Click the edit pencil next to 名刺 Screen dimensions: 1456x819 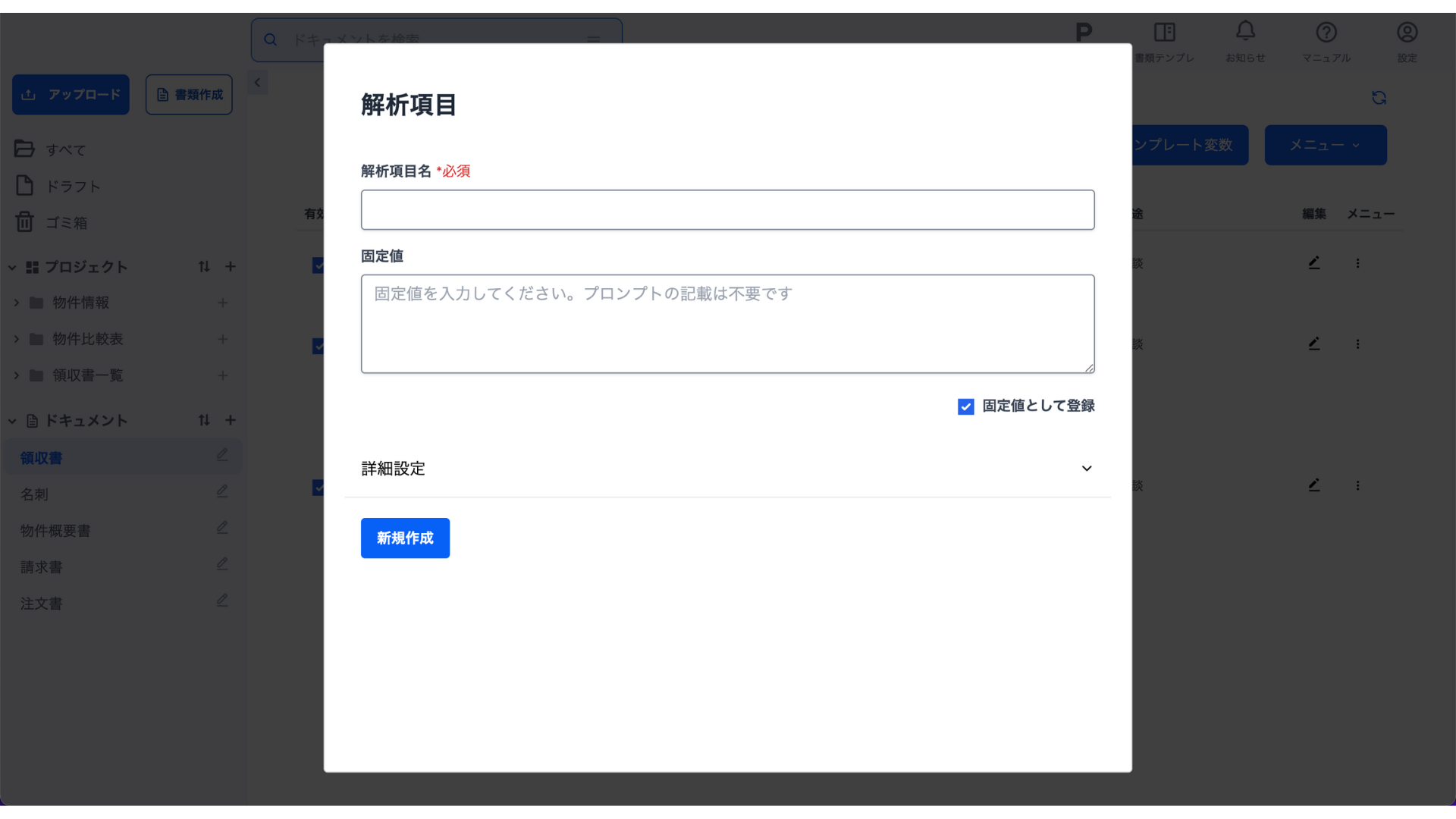coord(222,491)
